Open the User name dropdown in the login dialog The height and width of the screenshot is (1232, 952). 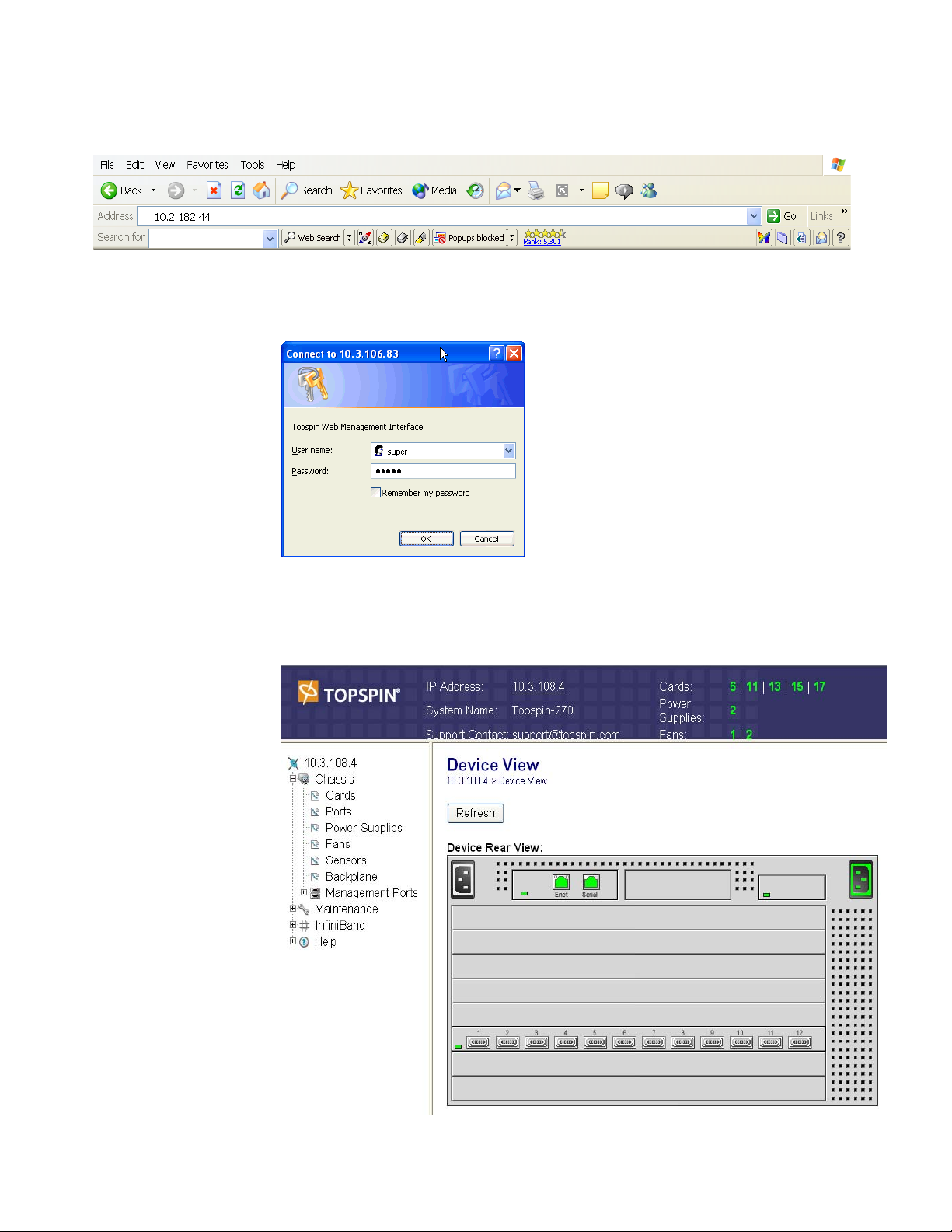pyautogui.click(x=508, y=451)
